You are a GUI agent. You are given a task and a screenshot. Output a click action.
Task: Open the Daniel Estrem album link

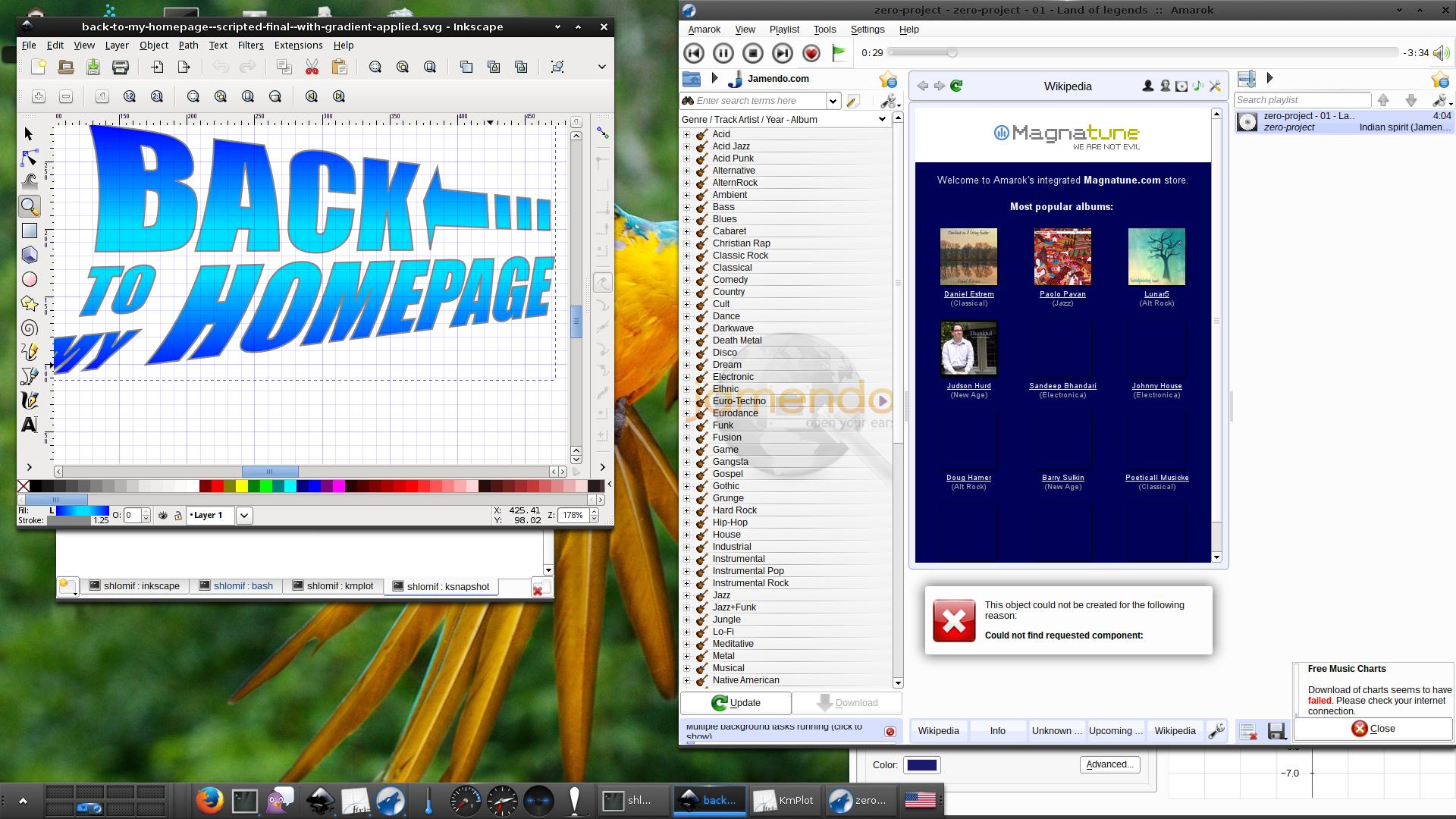pos(968,294)
